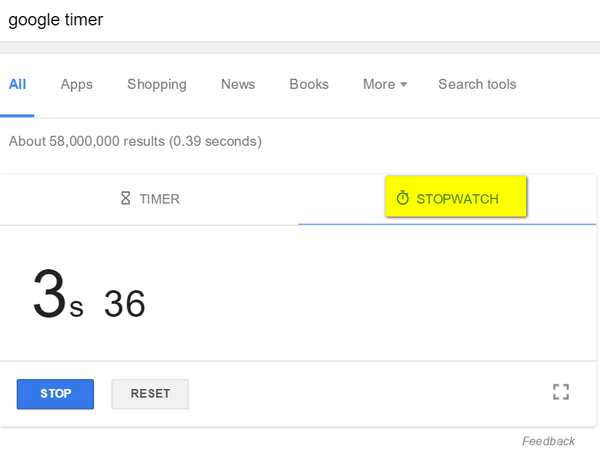Stop the running stopwatch
The height and width of the screenshot is (462, 600).
click(x=55, y=394)
